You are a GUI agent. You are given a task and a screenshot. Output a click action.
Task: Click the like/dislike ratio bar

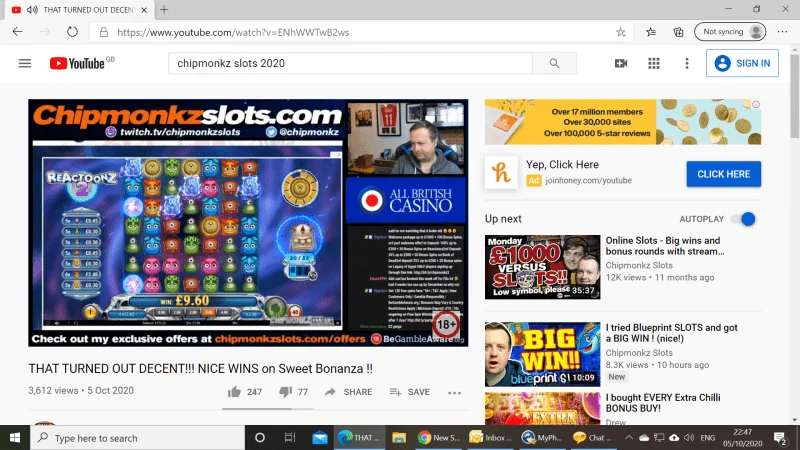pos(268,408)
